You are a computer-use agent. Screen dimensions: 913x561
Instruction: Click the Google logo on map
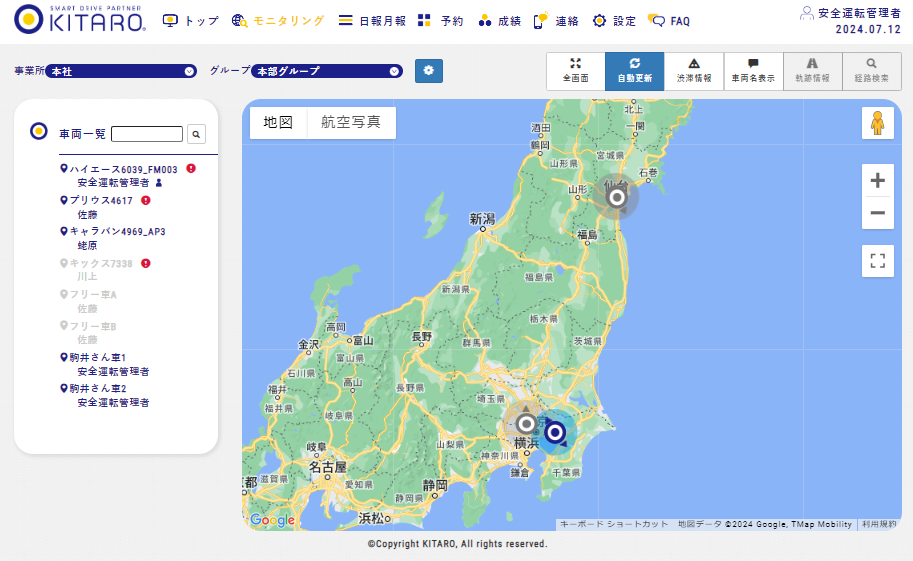click(x=273, y=520)
